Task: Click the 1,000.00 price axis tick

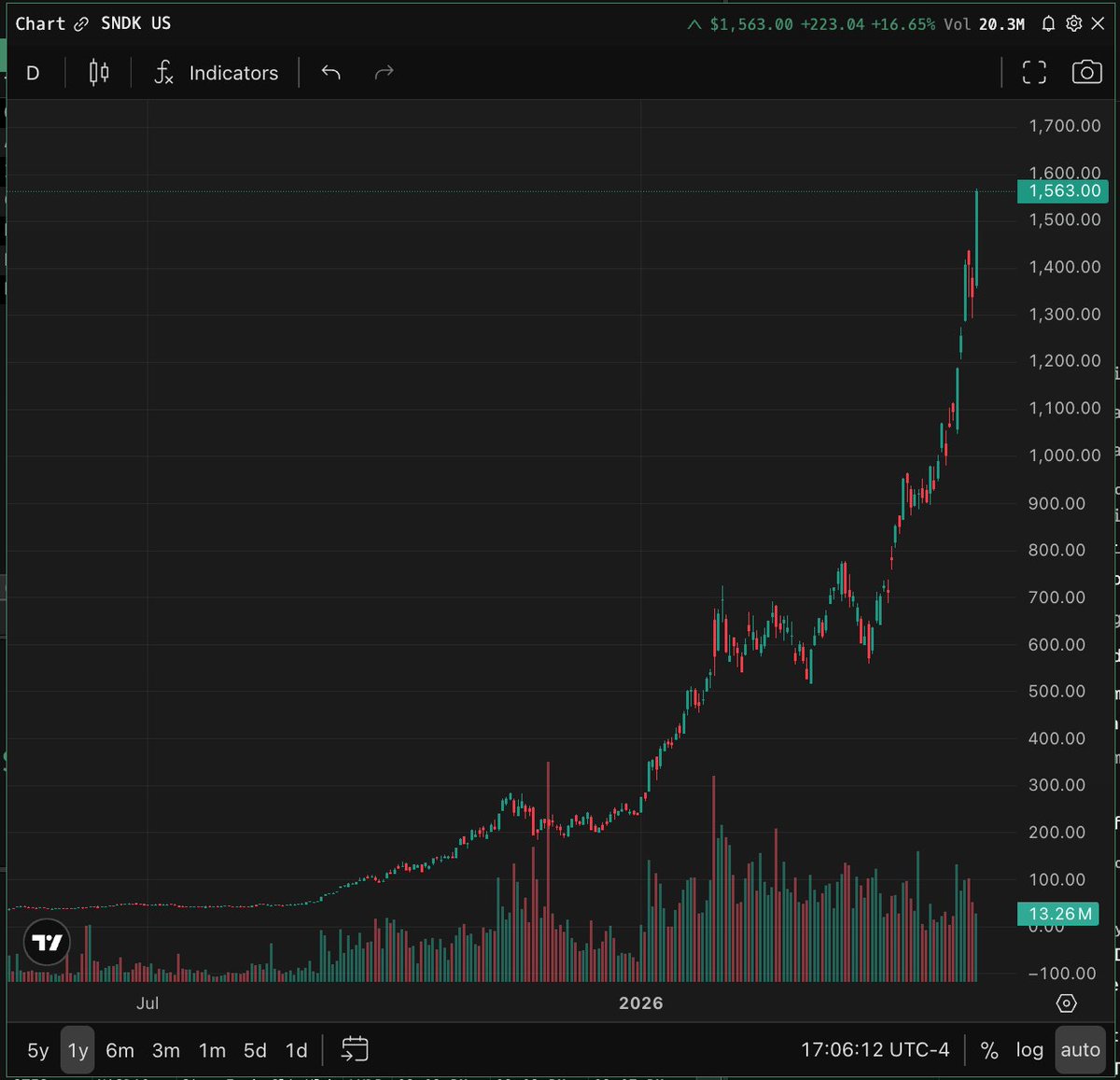Action: tap(1064, 456)
